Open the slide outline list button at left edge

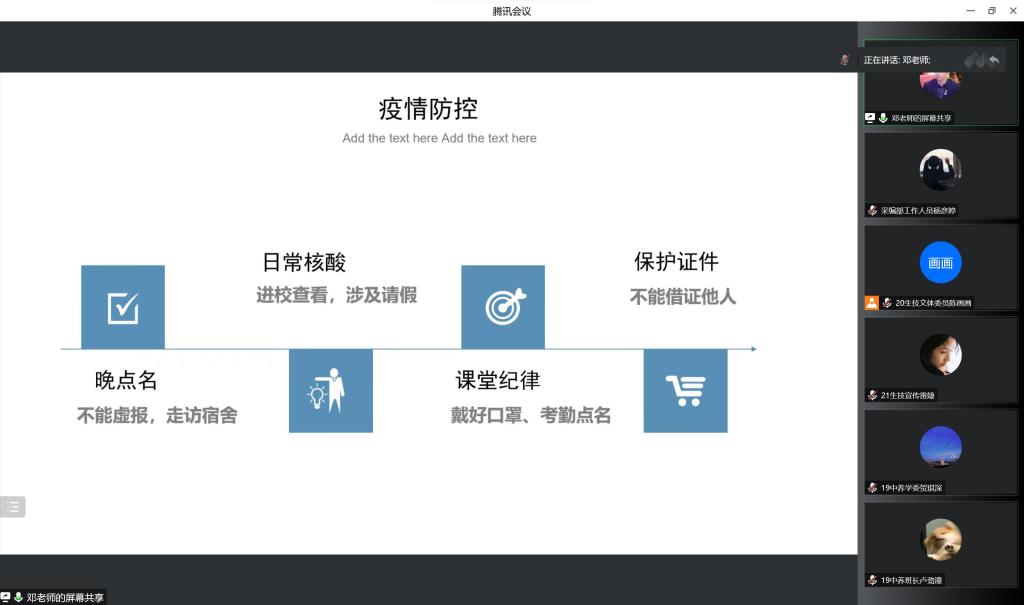[13, 506]
